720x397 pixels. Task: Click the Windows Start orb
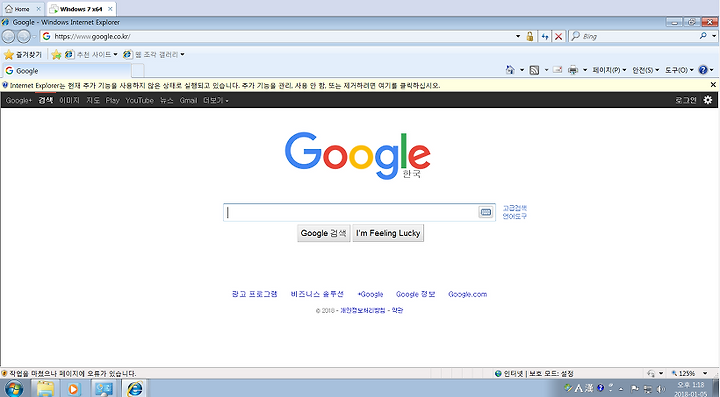click(13, 388)
